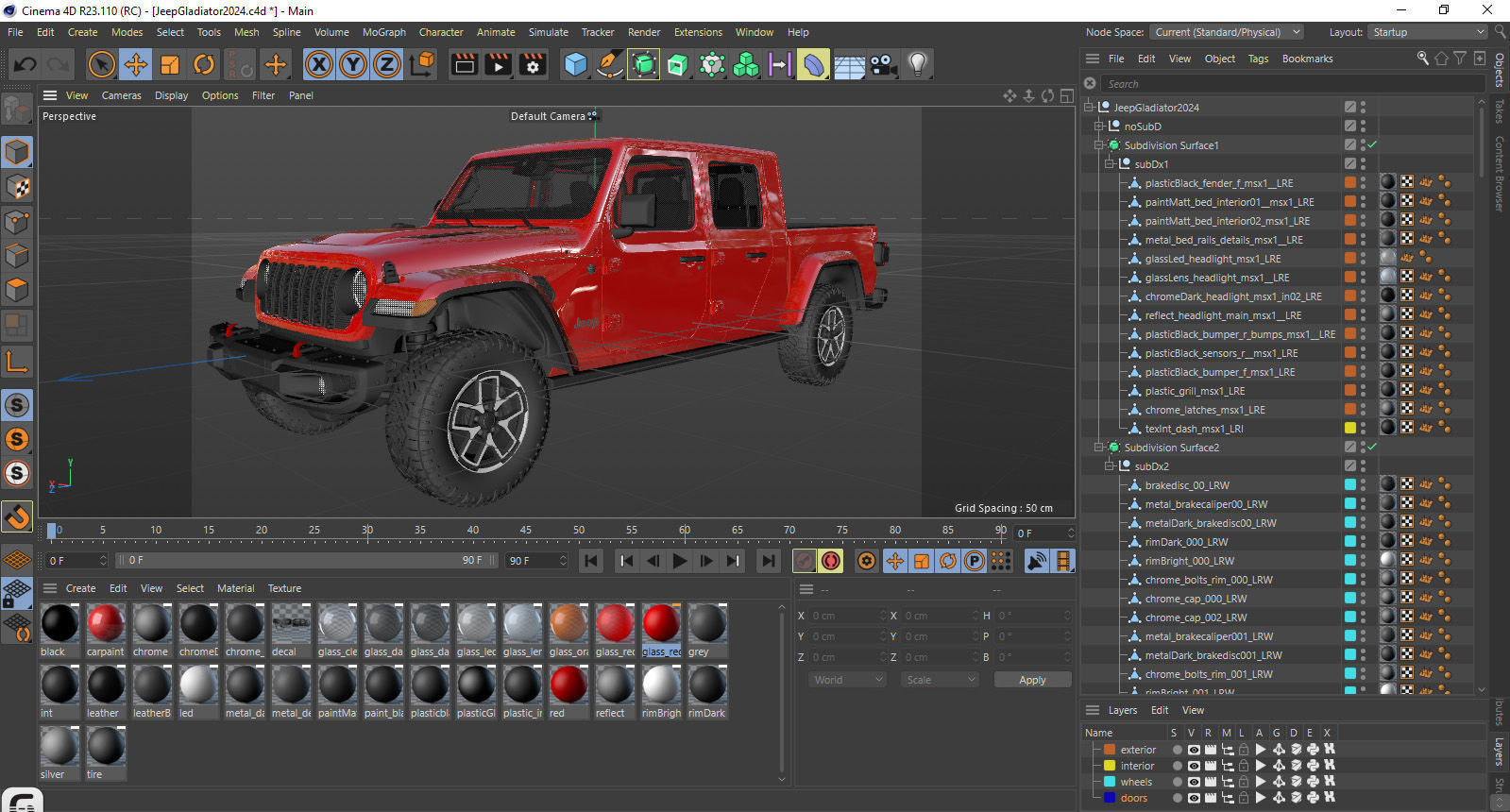1510x812 pixels.
Task: Open viewport Cameras menu
Action: pos(121,95)
